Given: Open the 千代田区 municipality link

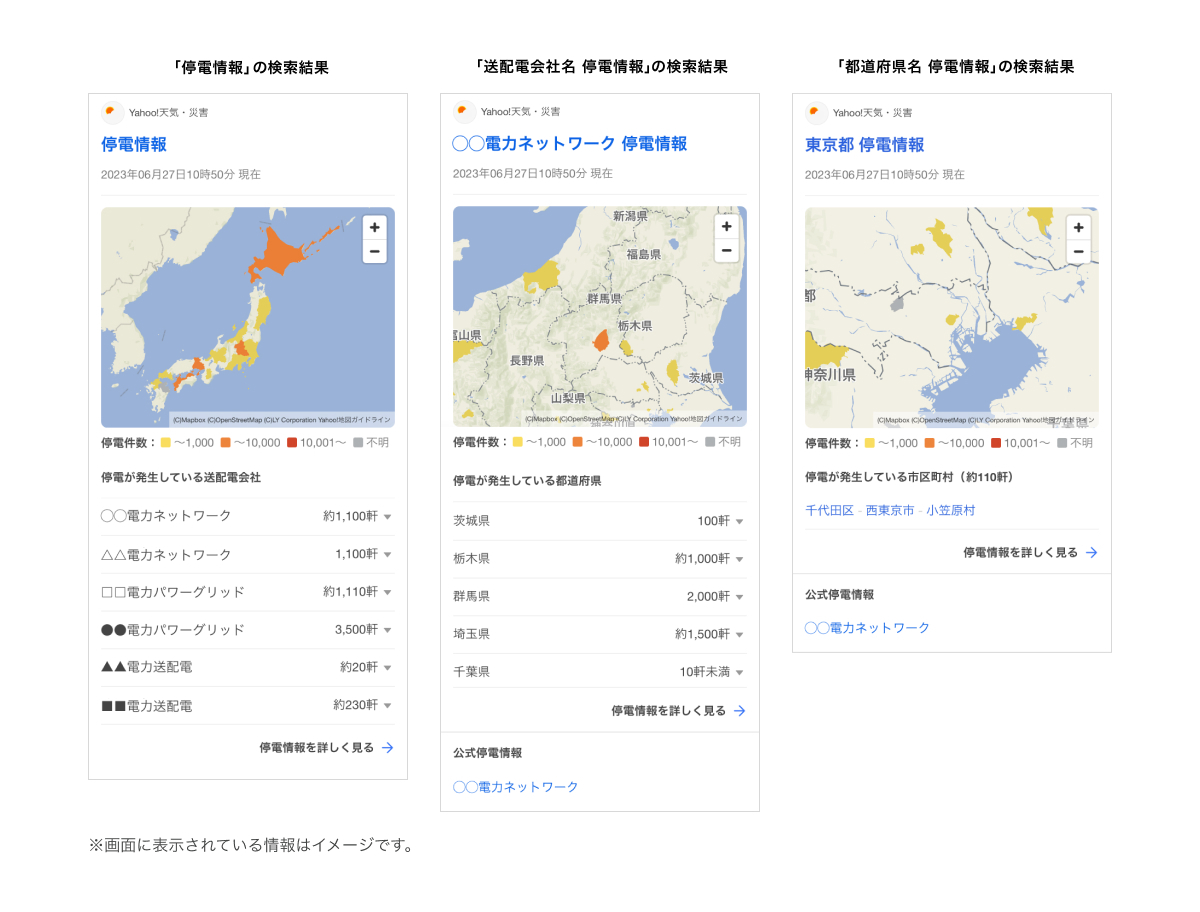Looking at the screenshot, I should (829, 510).
